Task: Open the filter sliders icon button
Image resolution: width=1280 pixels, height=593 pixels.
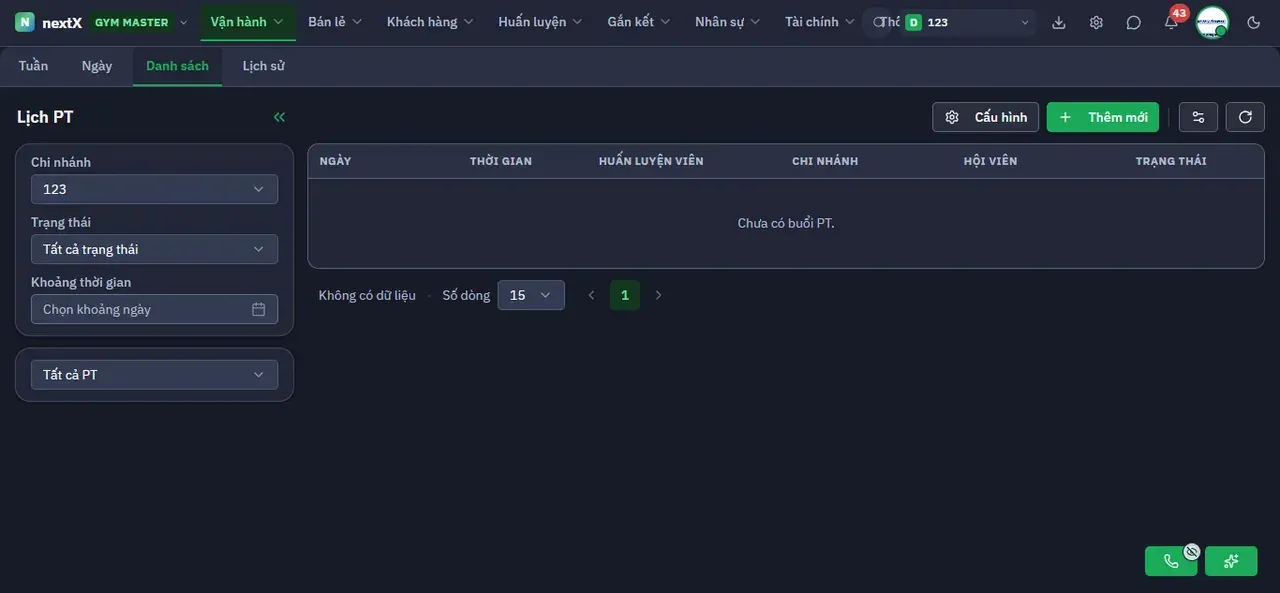Action: 1198,117
